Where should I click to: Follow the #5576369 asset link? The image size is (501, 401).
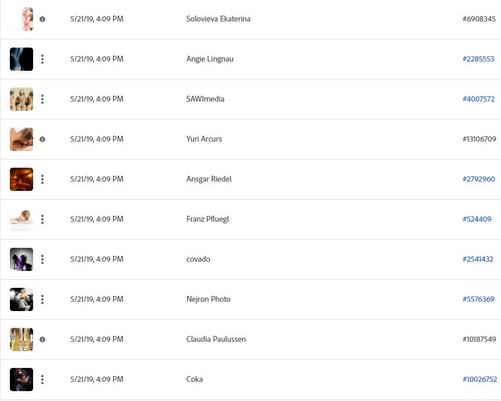[x=478, y=299]
